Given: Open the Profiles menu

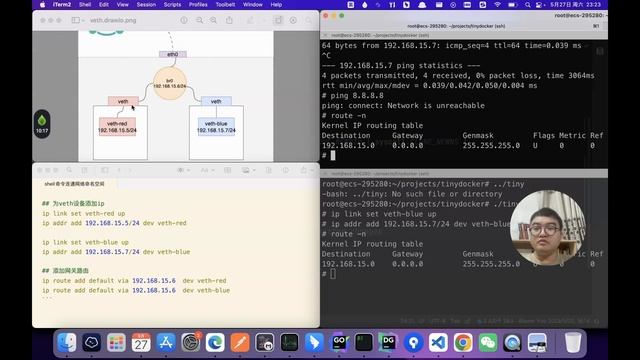Looking at the screenshot, I should click(x=198, y=4).
